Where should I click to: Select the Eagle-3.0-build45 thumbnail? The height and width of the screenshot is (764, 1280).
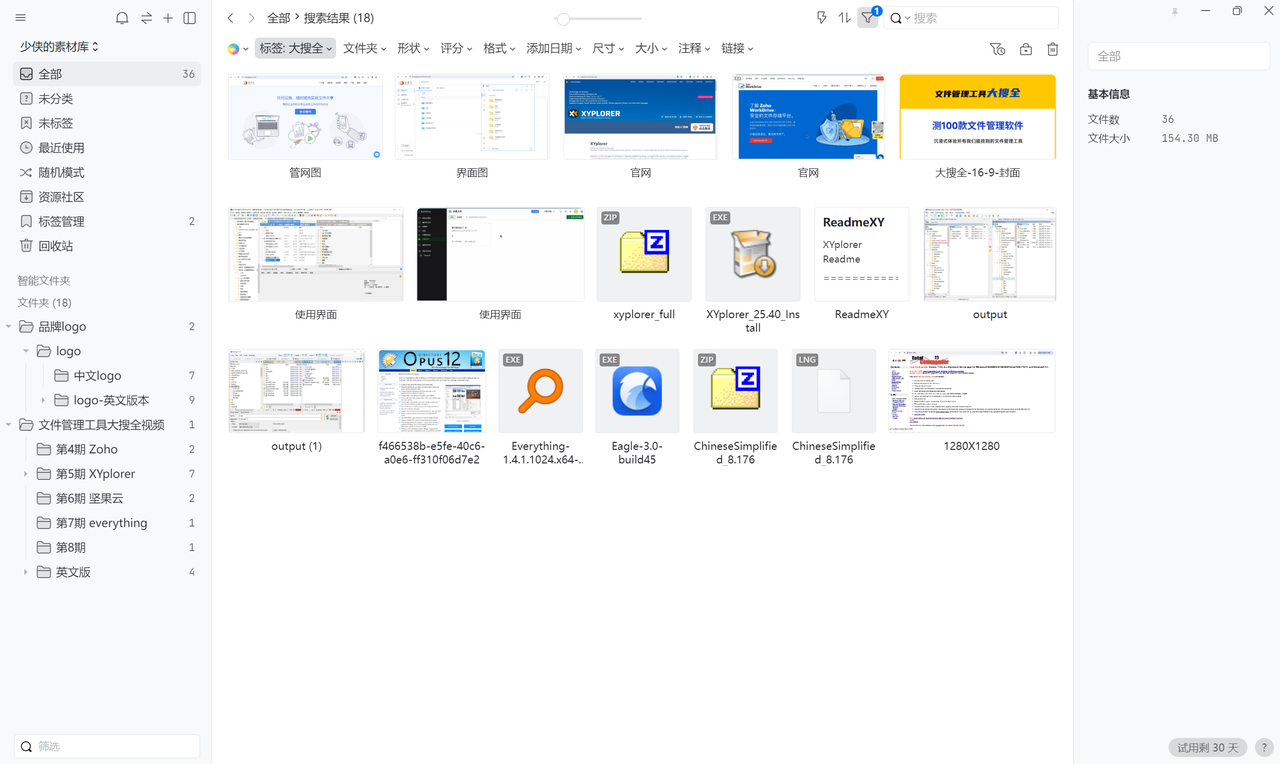click(637, 391)
